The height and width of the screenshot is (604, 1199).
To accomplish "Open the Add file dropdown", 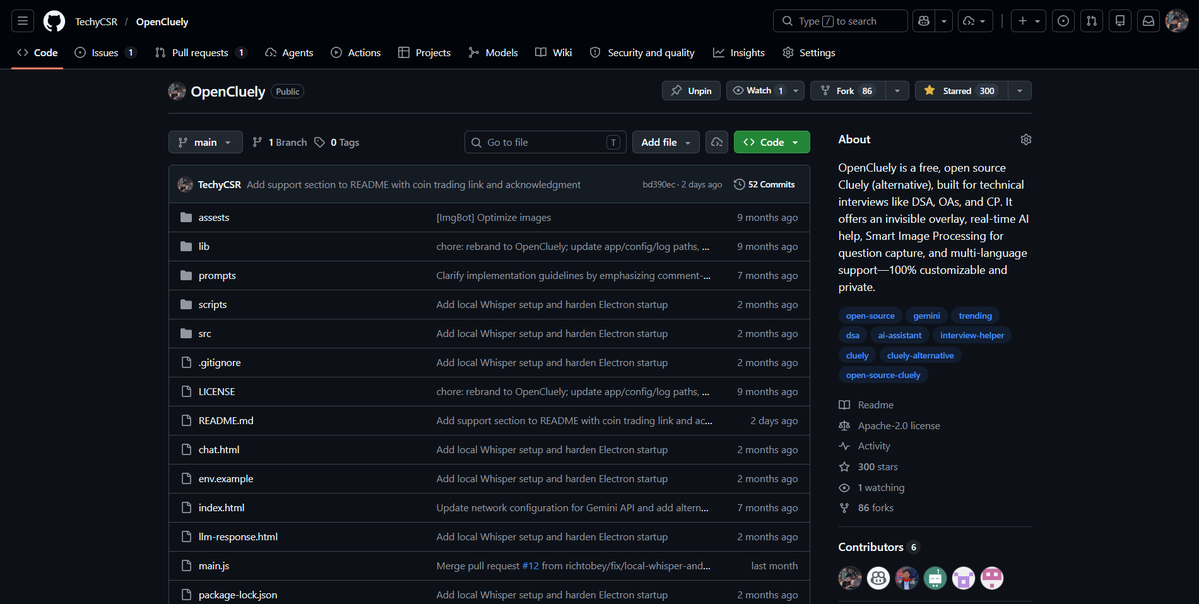I will [665, 142].
